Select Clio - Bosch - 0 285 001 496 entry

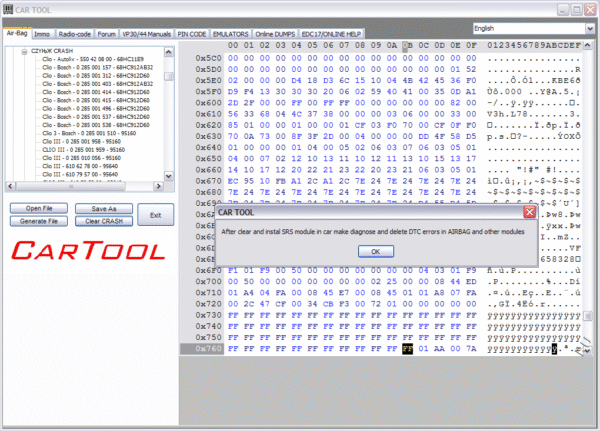(96, 109)
